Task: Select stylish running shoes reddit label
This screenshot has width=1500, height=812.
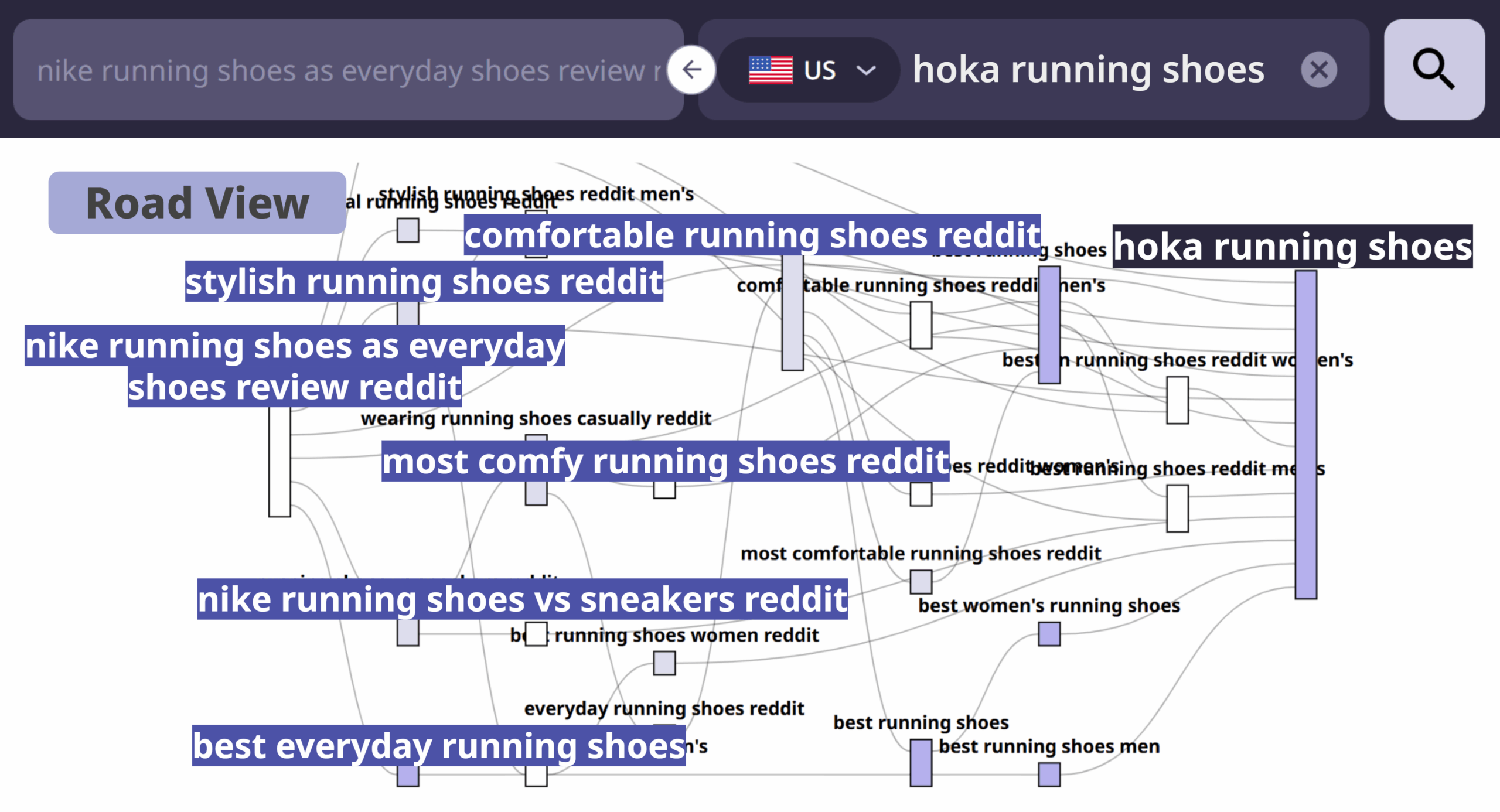Action: click(x=424, y=281)
